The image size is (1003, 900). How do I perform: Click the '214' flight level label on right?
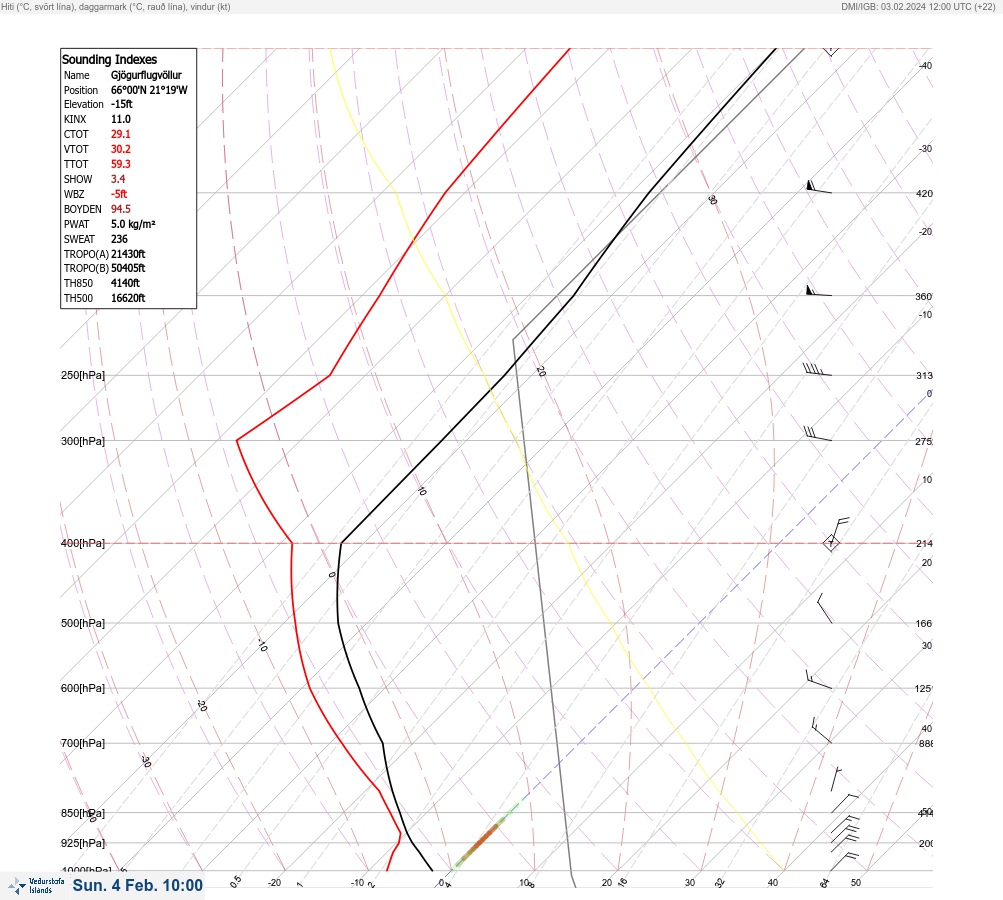tap(924, 544)
